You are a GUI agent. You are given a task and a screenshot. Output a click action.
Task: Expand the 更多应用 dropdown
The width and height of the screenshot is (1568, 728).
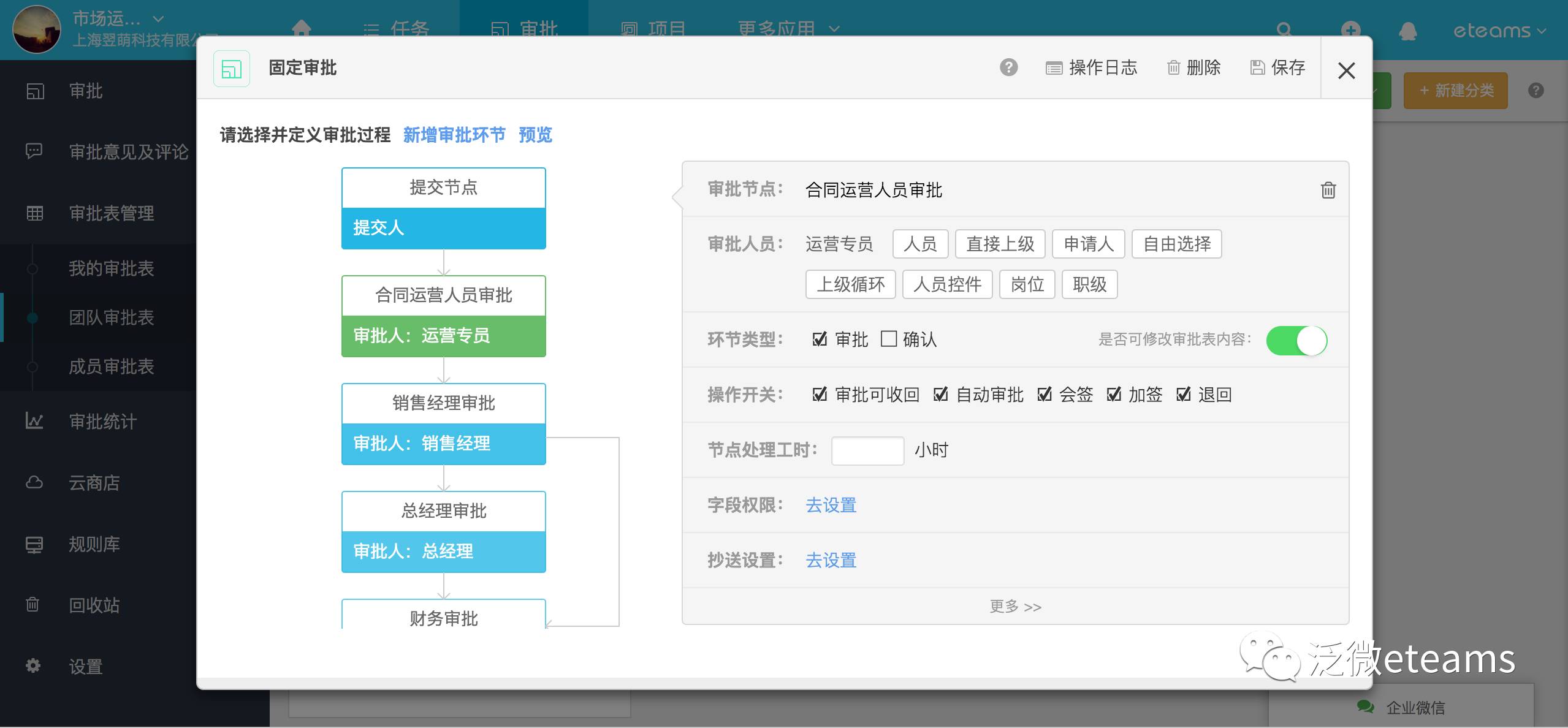point(788,29)
